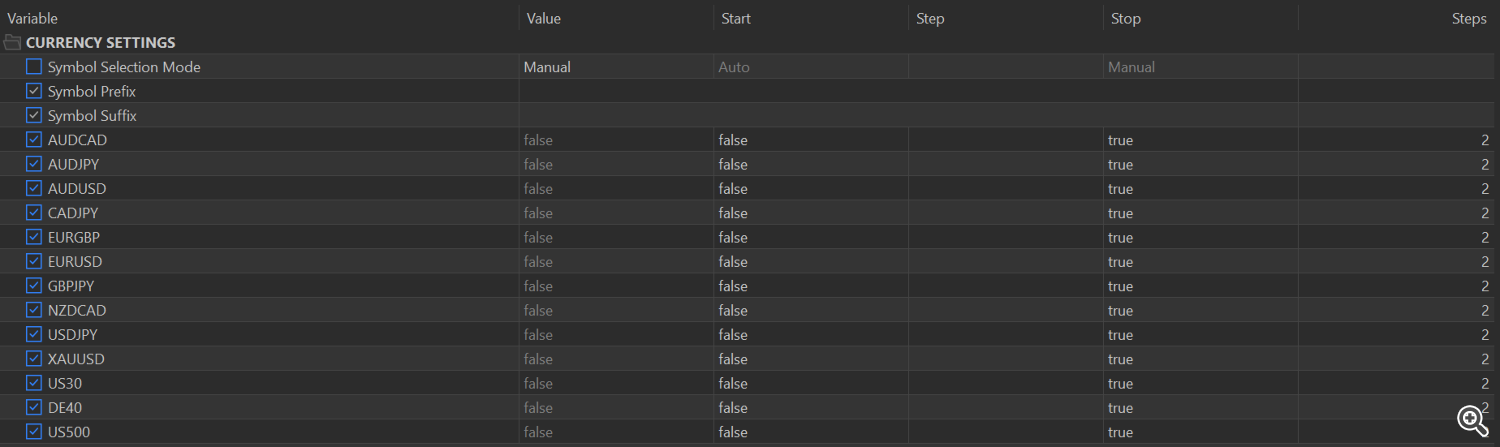Click the magnifier zoom icon
Viewport: 1500px width, 447px height.
pos(1472,420)
